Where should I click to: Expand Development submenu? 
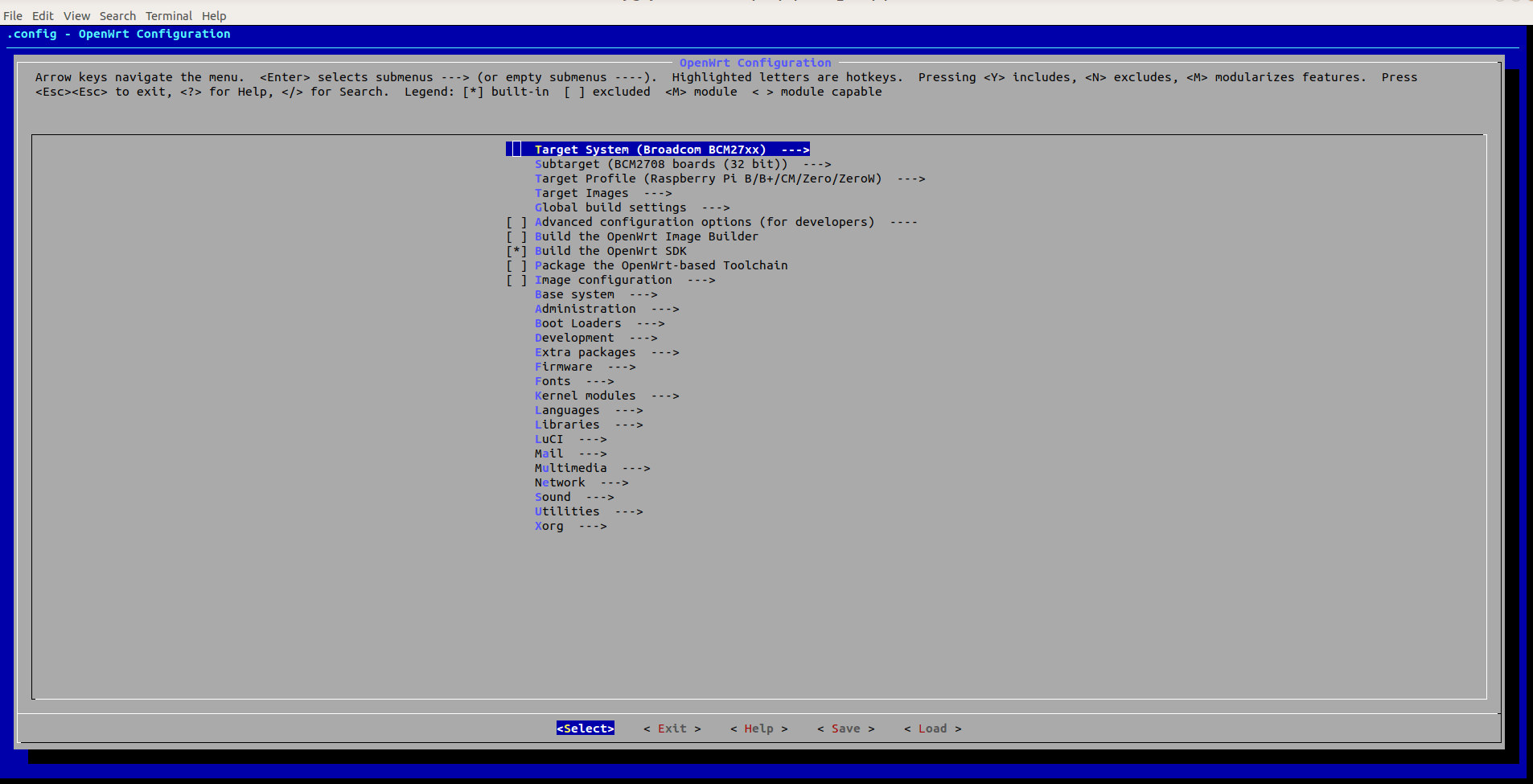[596, 338]
